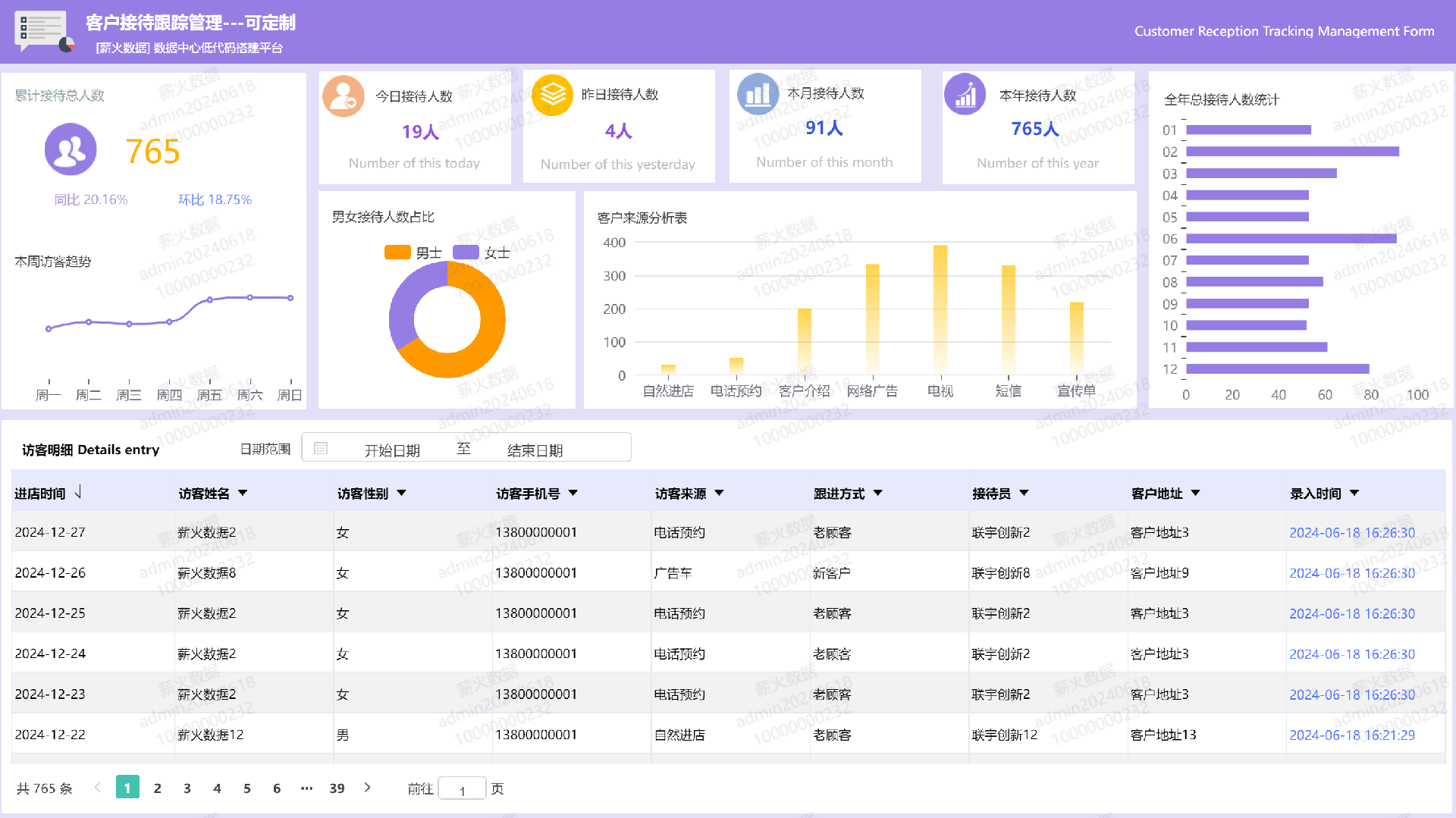Open 录入时间 column filter dropdown
The image size is (1456, 818).
pos(1354,493)
